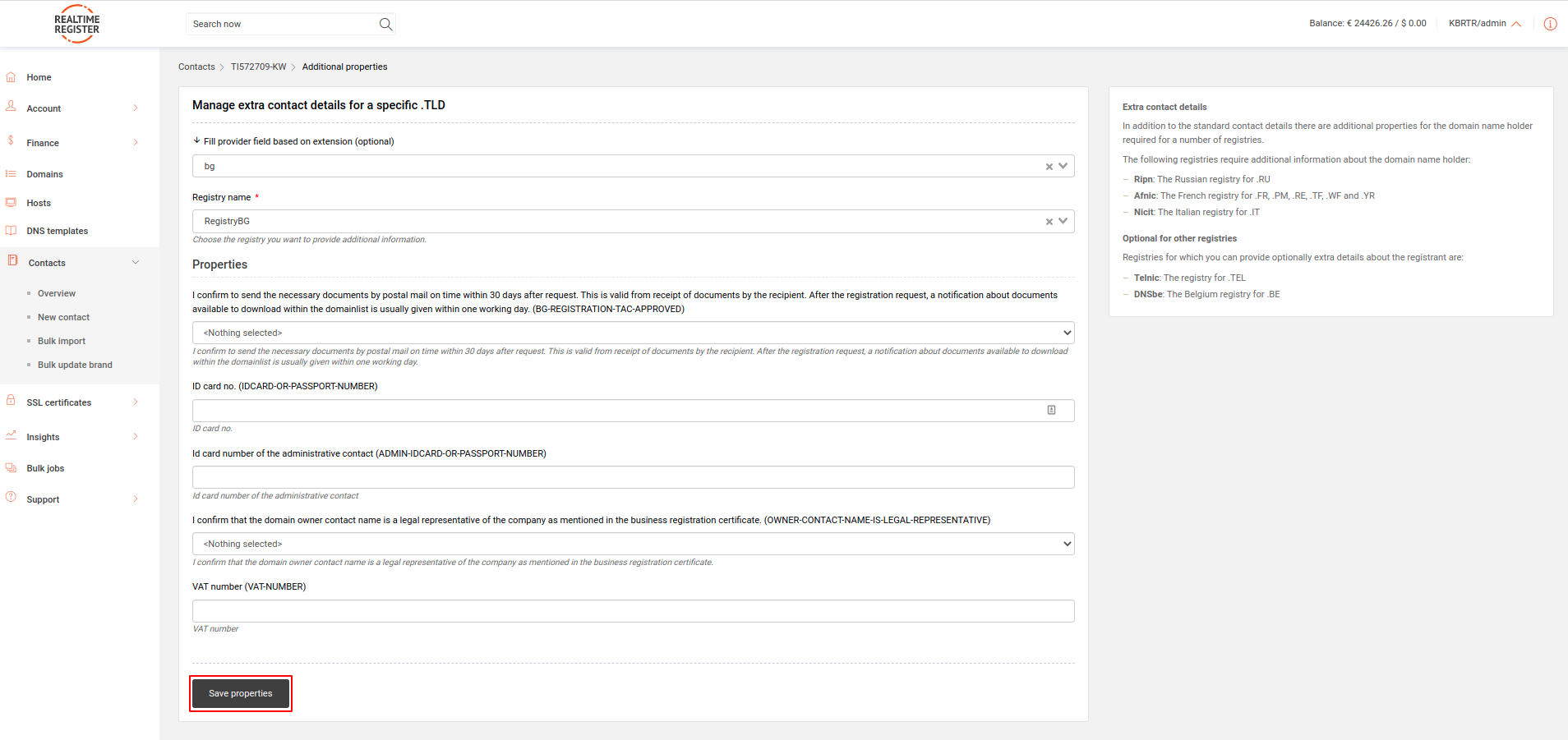Click the VAT number input field
This screenshot has width=1568, height=740.
point(633,611)
